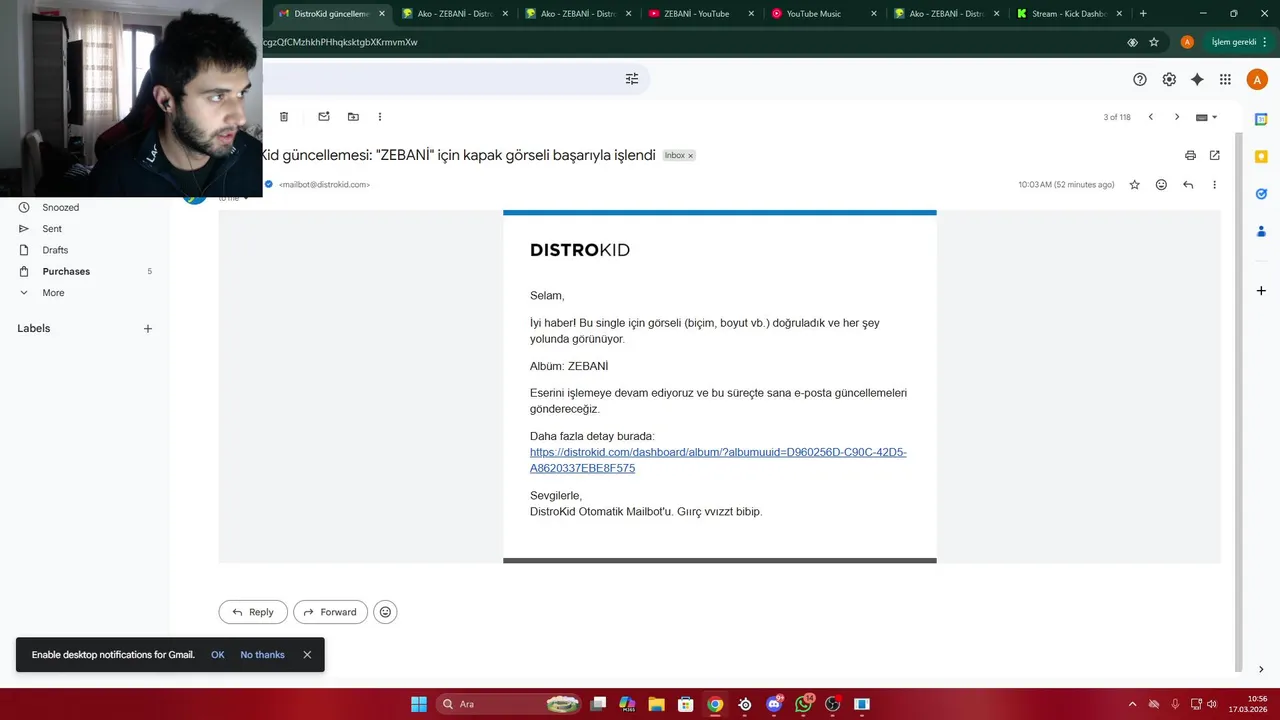Screen dimensions: 1280x720
Task: Remove the Inbox label chip
Action: [690, 156]
